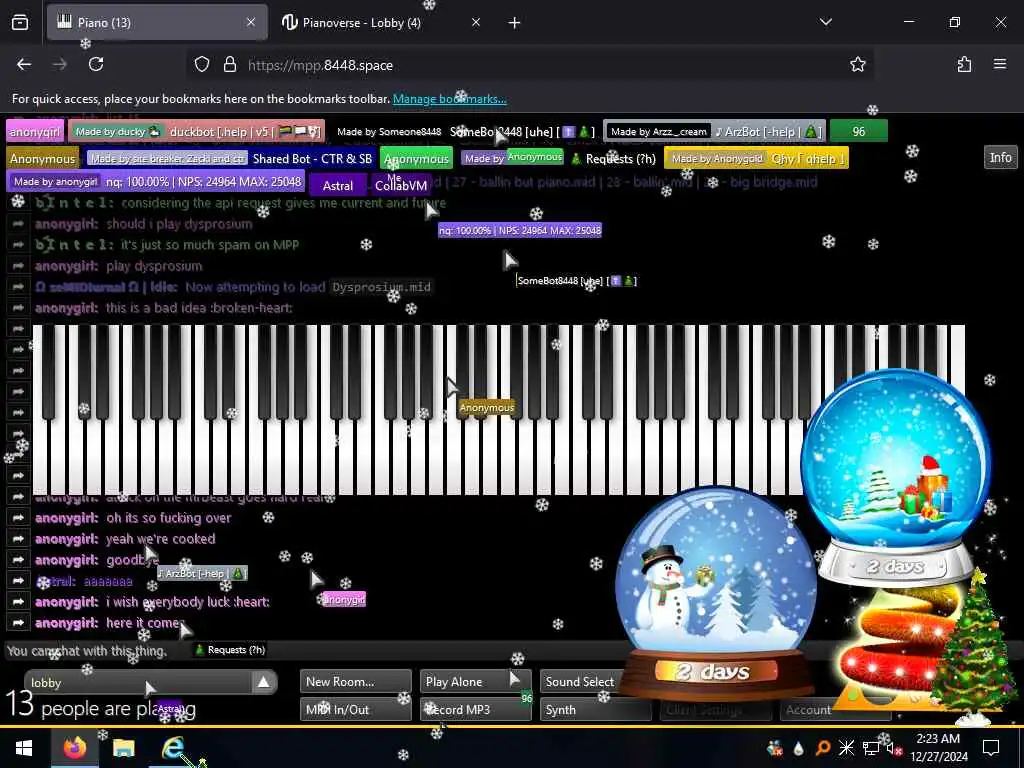Select the Qhy [ qhelp ] user tag
Image resolution: width=1024 pixels, height=768 pixels.
point(756,158)
